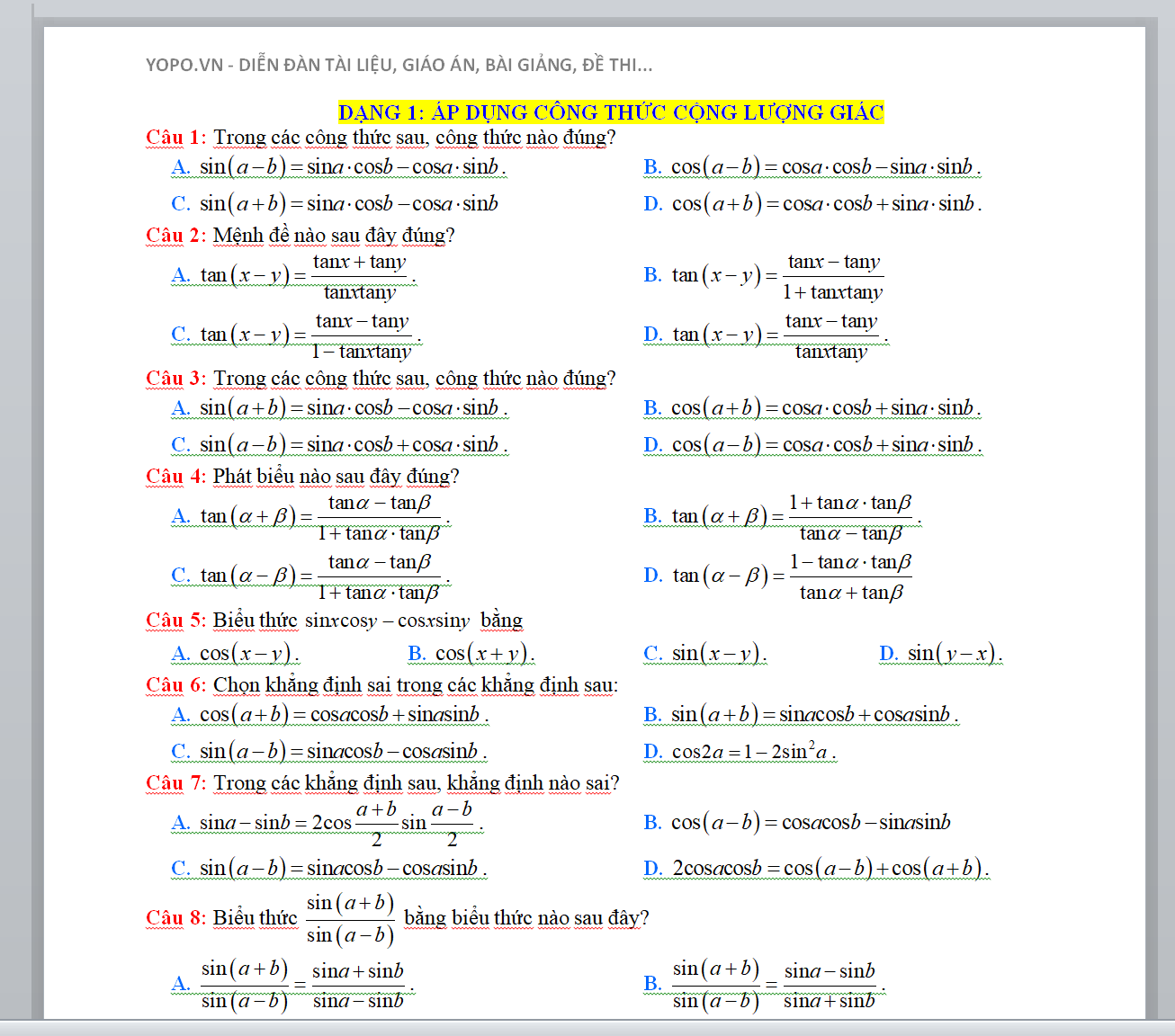Select answer B of Câu 1
Screen dimensions: 1175x1036
click(812, 167)
